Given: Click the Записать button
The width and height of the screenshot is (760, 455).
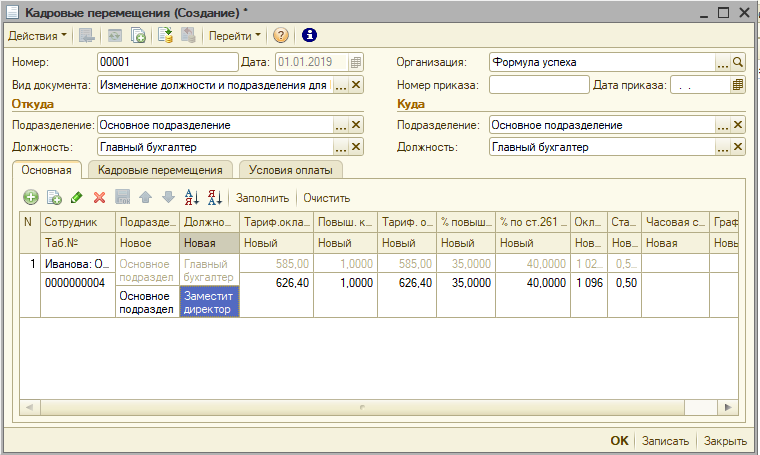Looking at the screenshot, I should tap(665, 441).
